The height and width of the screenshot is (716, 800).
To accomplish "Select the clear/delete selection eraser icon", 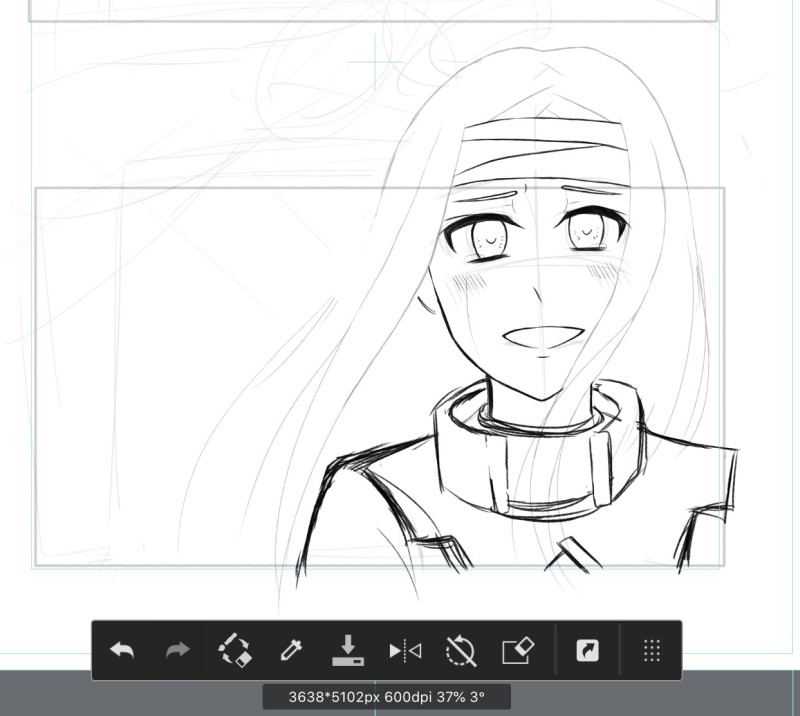I will (x=234, y=650).
